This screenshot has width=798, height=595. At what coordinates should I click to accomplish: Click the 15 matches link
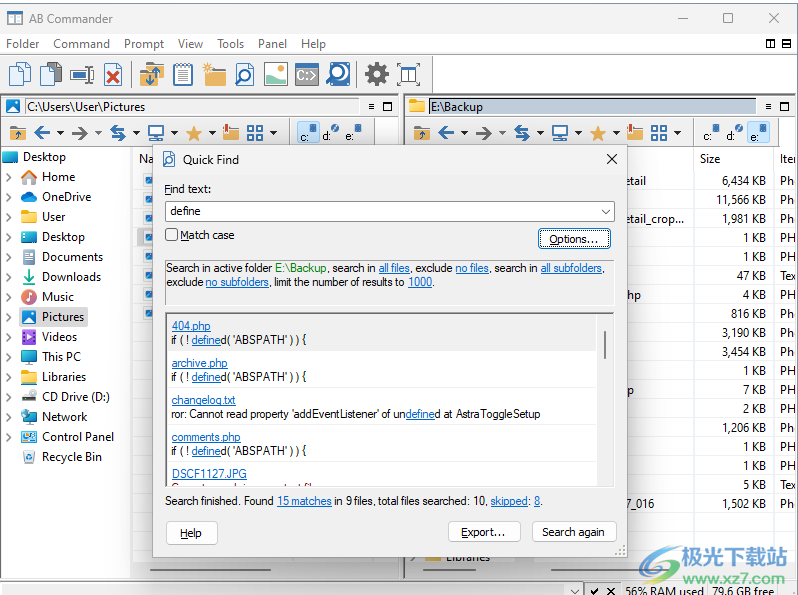click(x=304, y=501)
